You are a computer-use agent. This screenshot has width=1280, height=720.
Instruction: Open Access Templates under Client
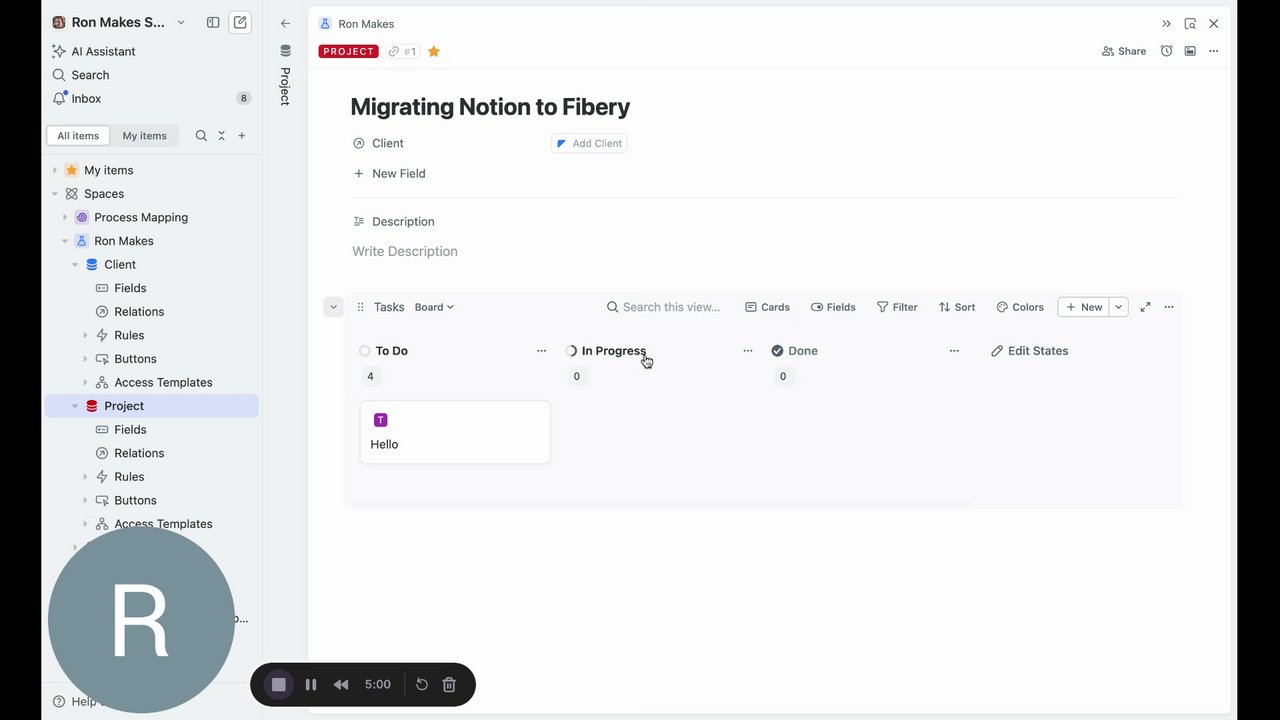(163, 382)
